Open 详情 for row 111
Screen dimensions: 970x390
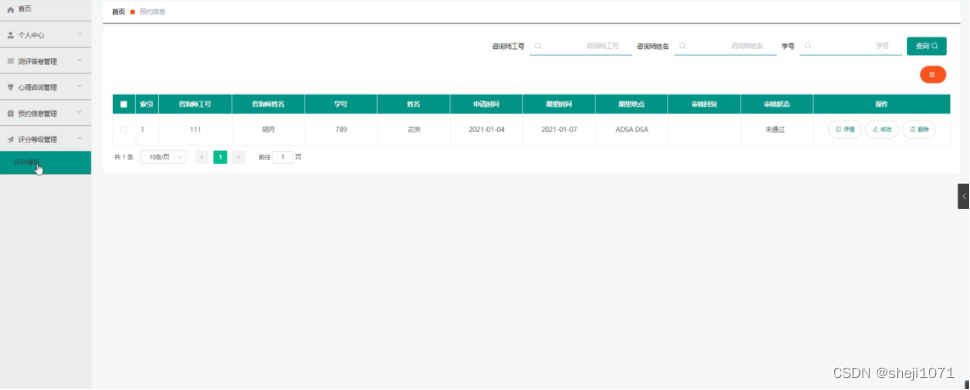pos(844,129)
